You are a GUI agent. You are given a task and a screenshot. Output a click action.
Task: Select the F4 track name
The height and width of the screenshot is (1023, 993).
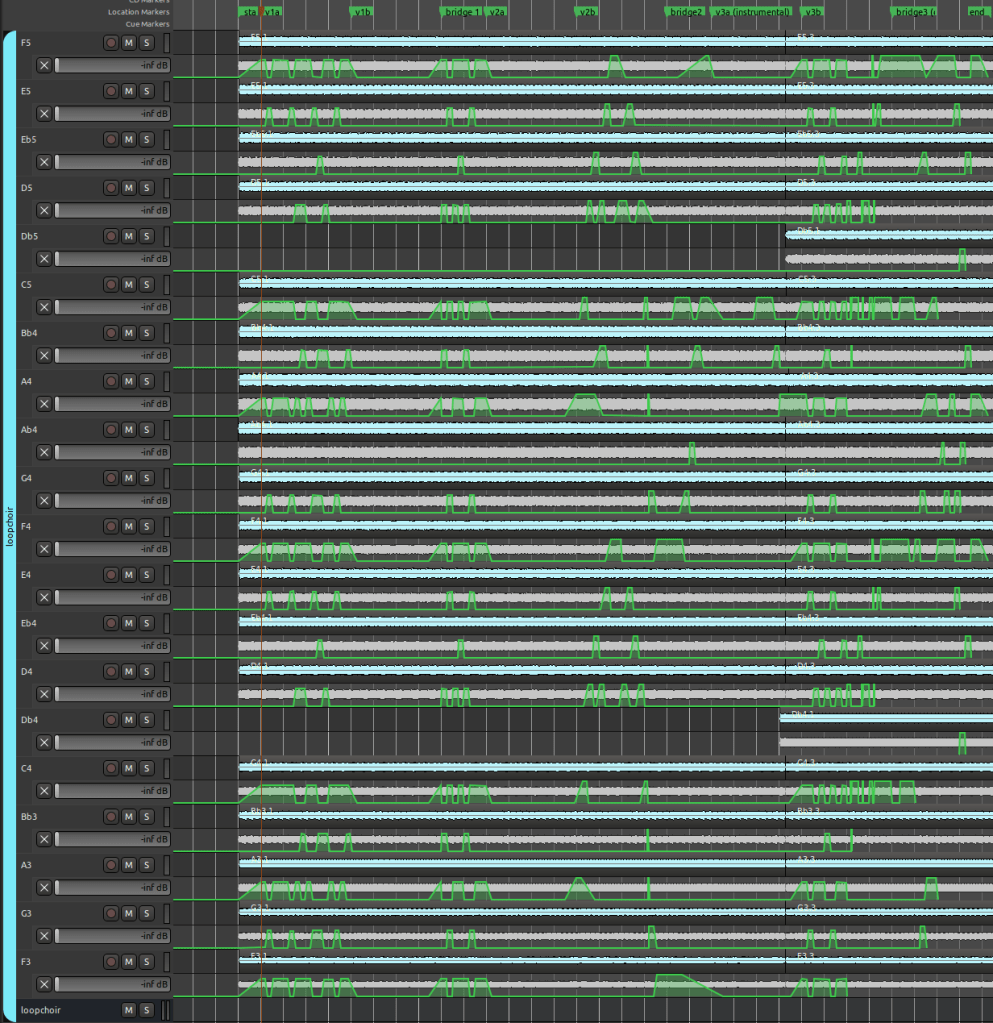point(27,526)
